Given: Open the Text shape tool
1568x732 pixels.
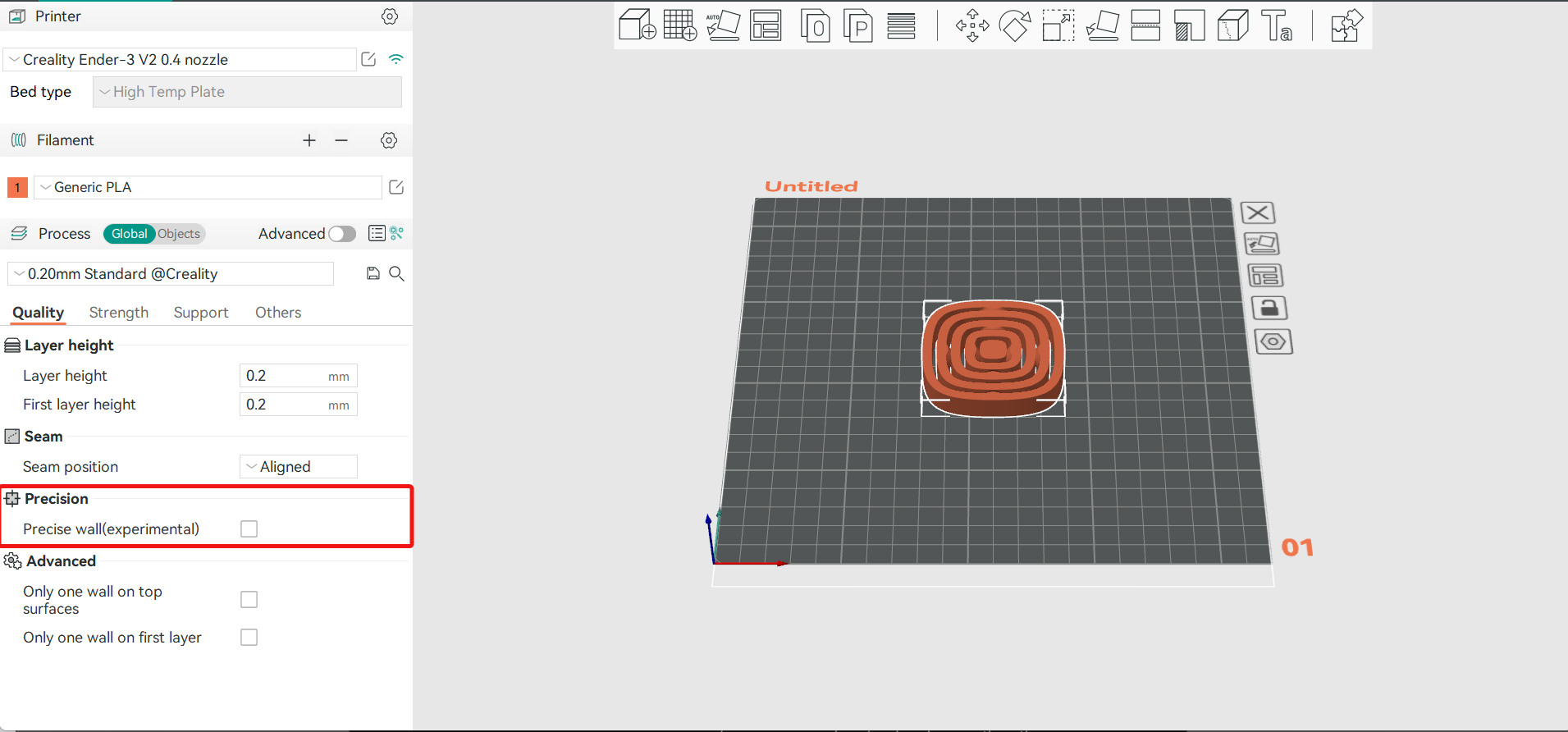Looking at the screenshot, I should pos(1276,25).
